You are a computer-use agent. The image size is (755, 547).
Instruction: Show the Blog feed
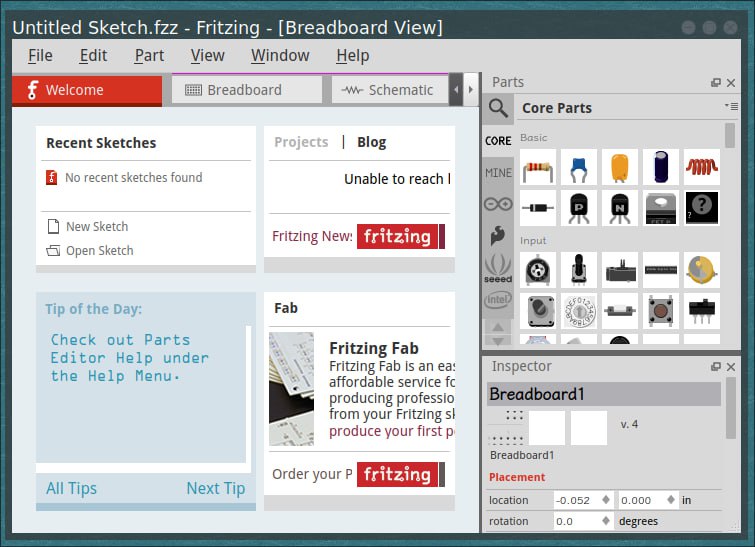pos(371,142)
